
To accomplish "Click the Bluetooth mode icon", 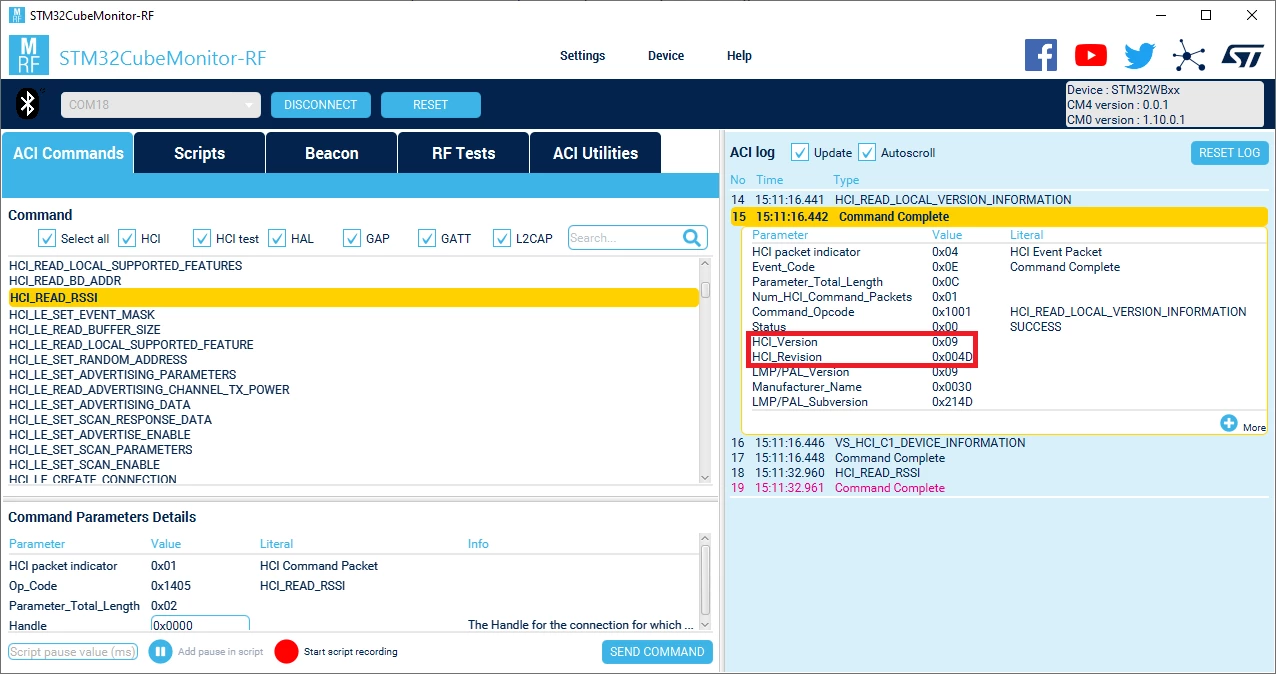I will tap(30, 103).
